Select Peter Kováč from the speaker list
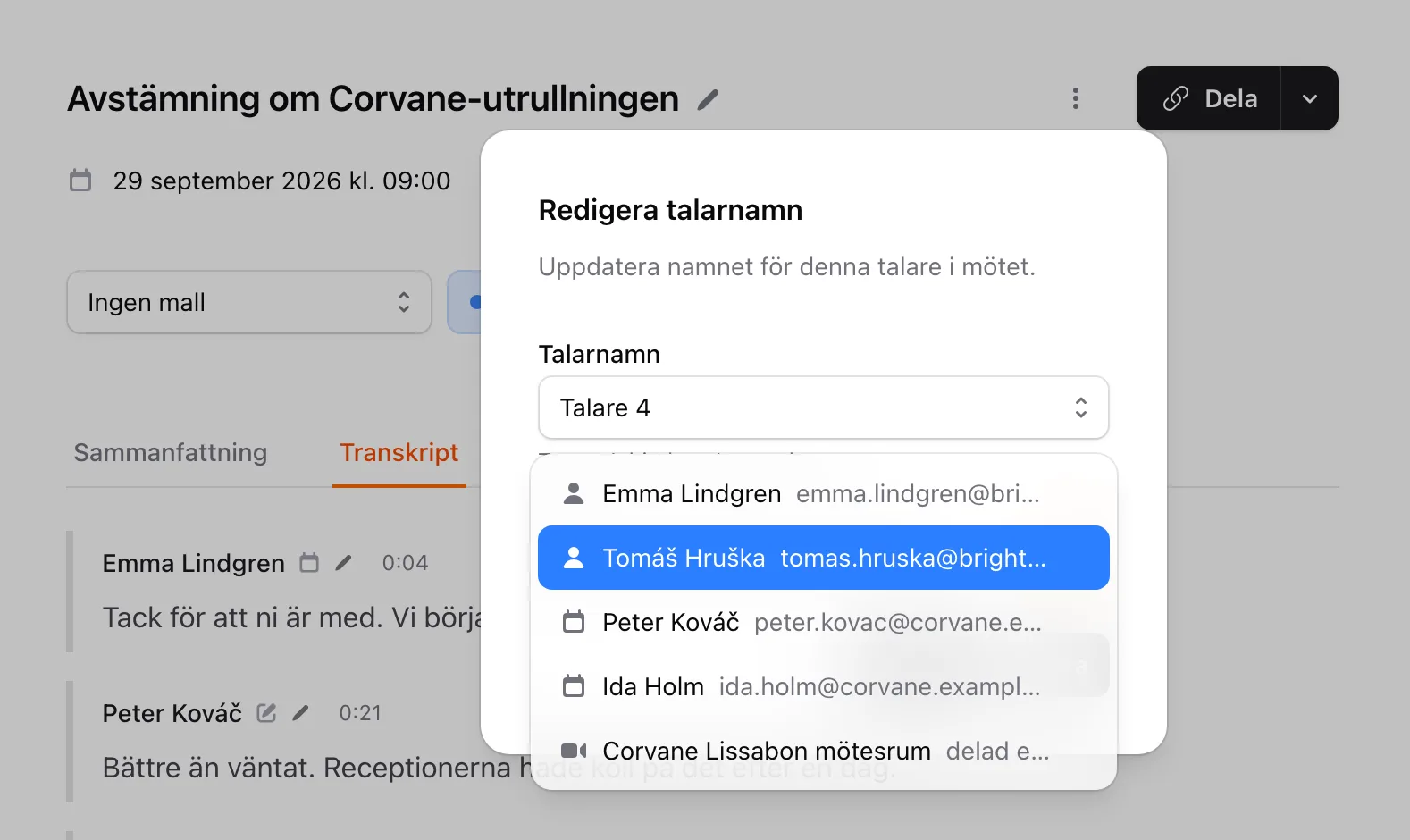1410x840 pixels. 824,622
